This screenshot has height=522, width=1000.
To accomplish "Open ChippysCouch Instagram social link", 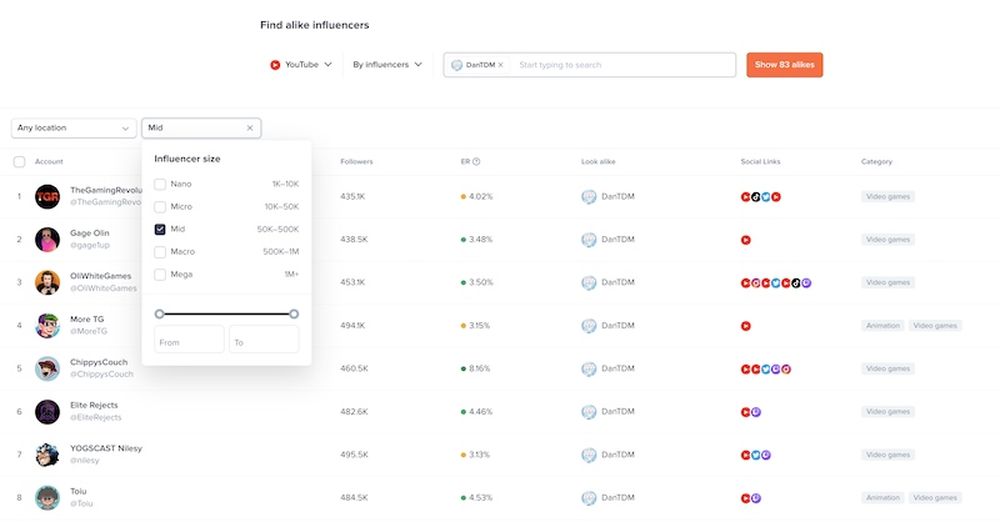I will click(x=786, y=369).
